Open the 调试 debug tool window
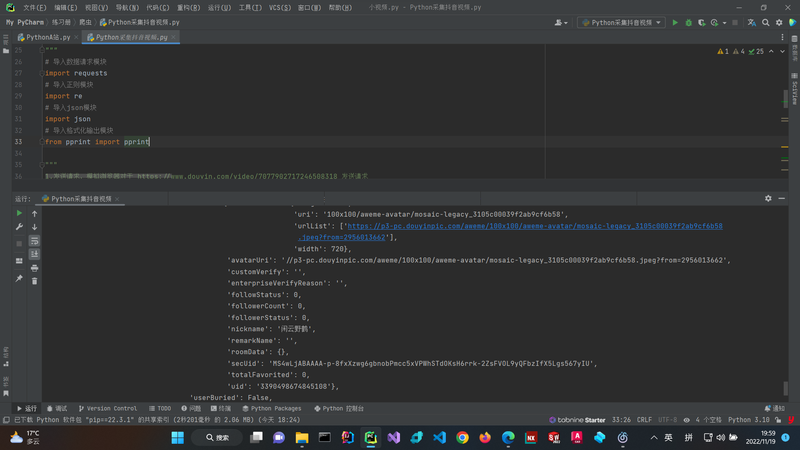The width and height of the screenshot is (800, 450). (57, 409)
